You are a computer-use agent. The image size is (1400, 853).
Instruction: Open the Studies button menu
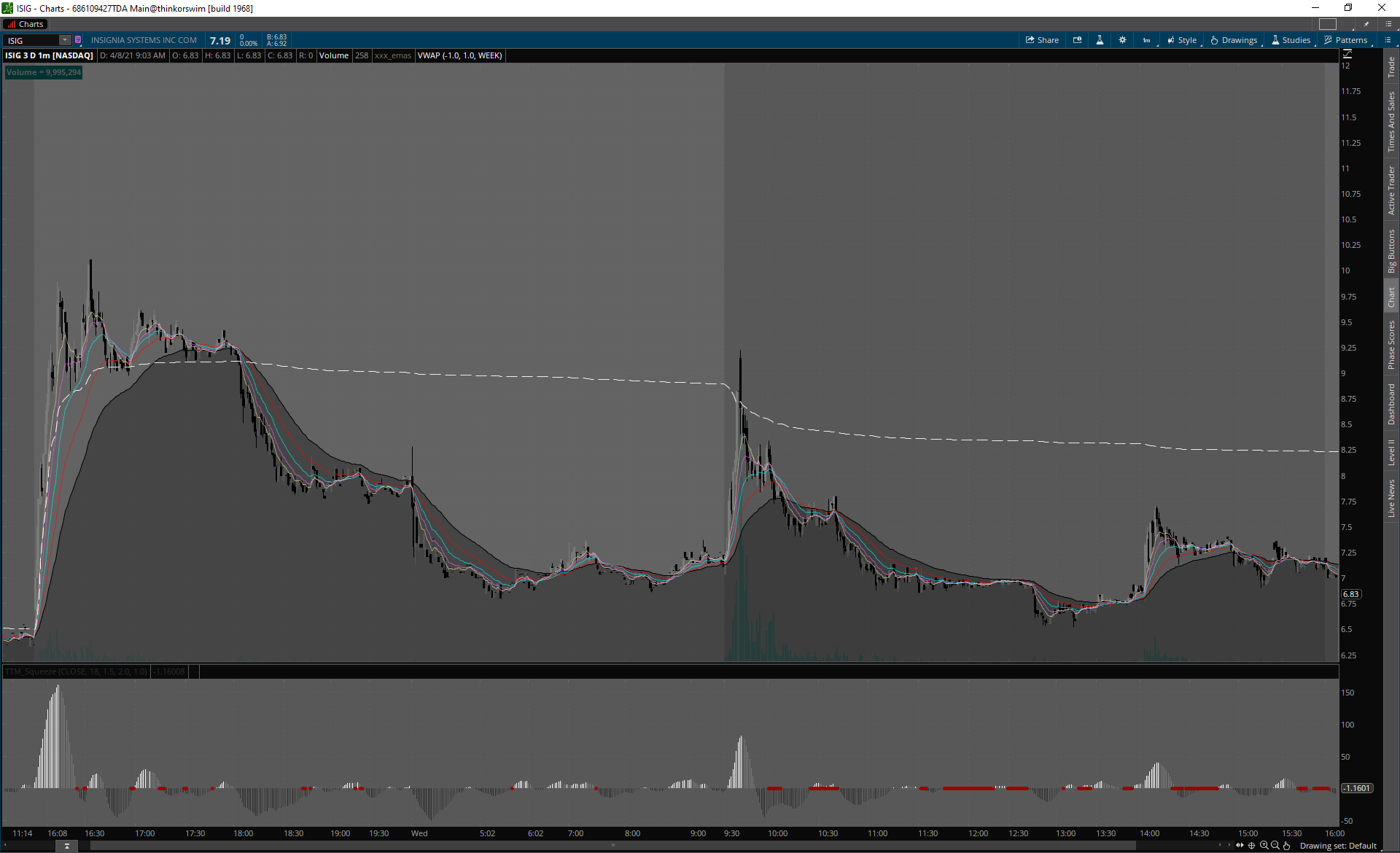click(1291, 40)
